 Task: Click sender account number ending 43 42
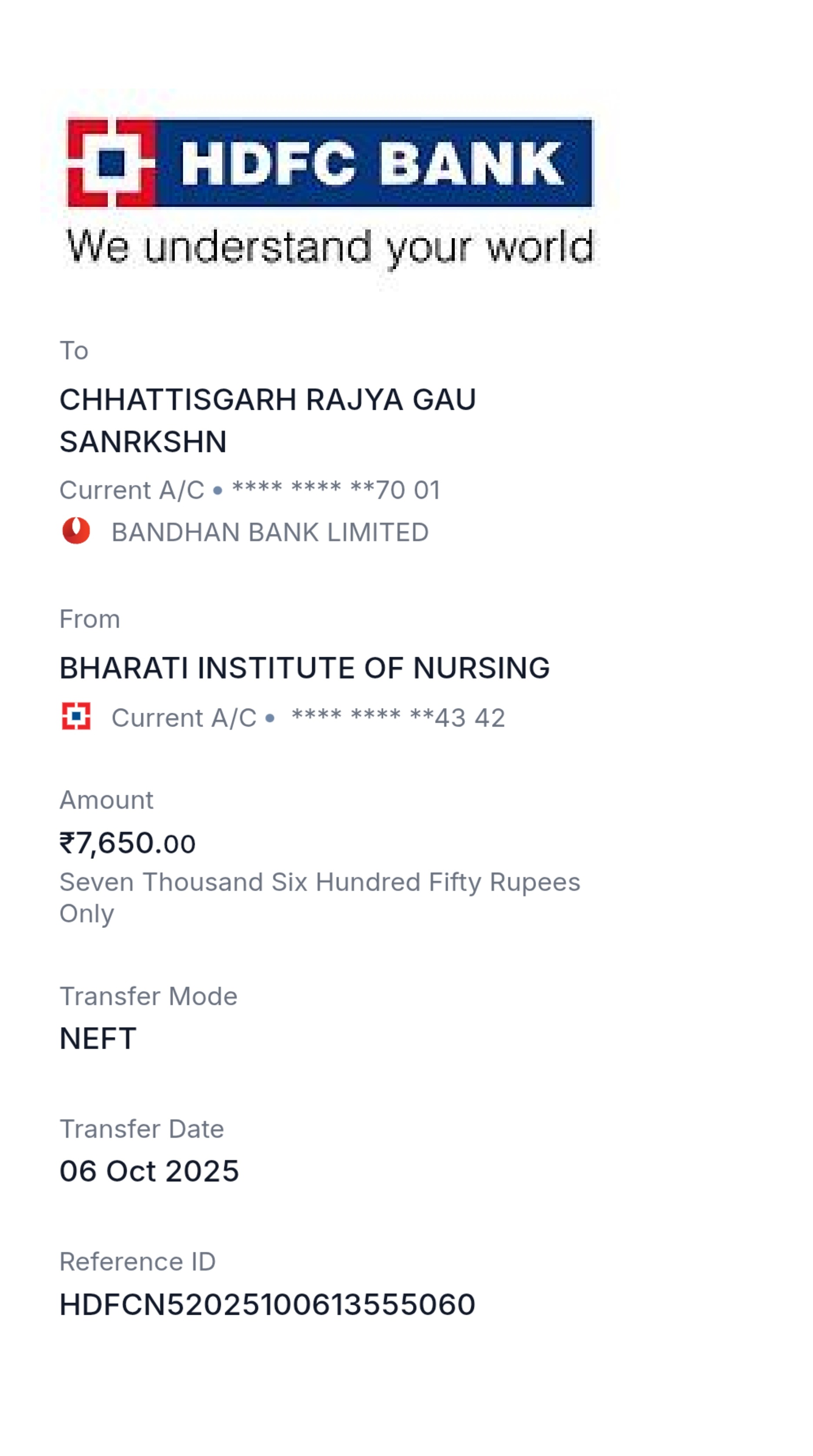point(397,718)
